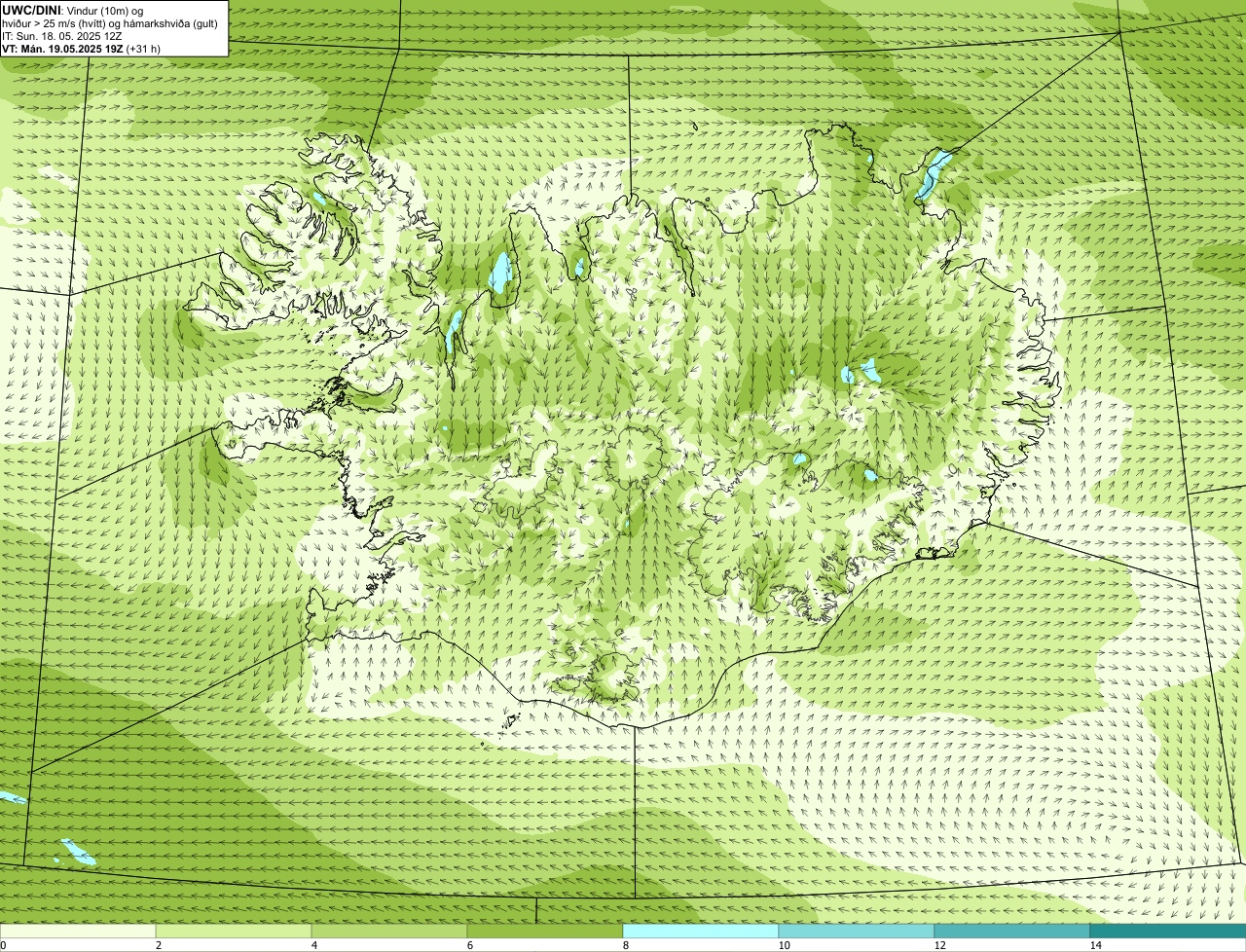Select the 8–10 m/s light cyan segment

pyautogui.click(x=701, y=931)
